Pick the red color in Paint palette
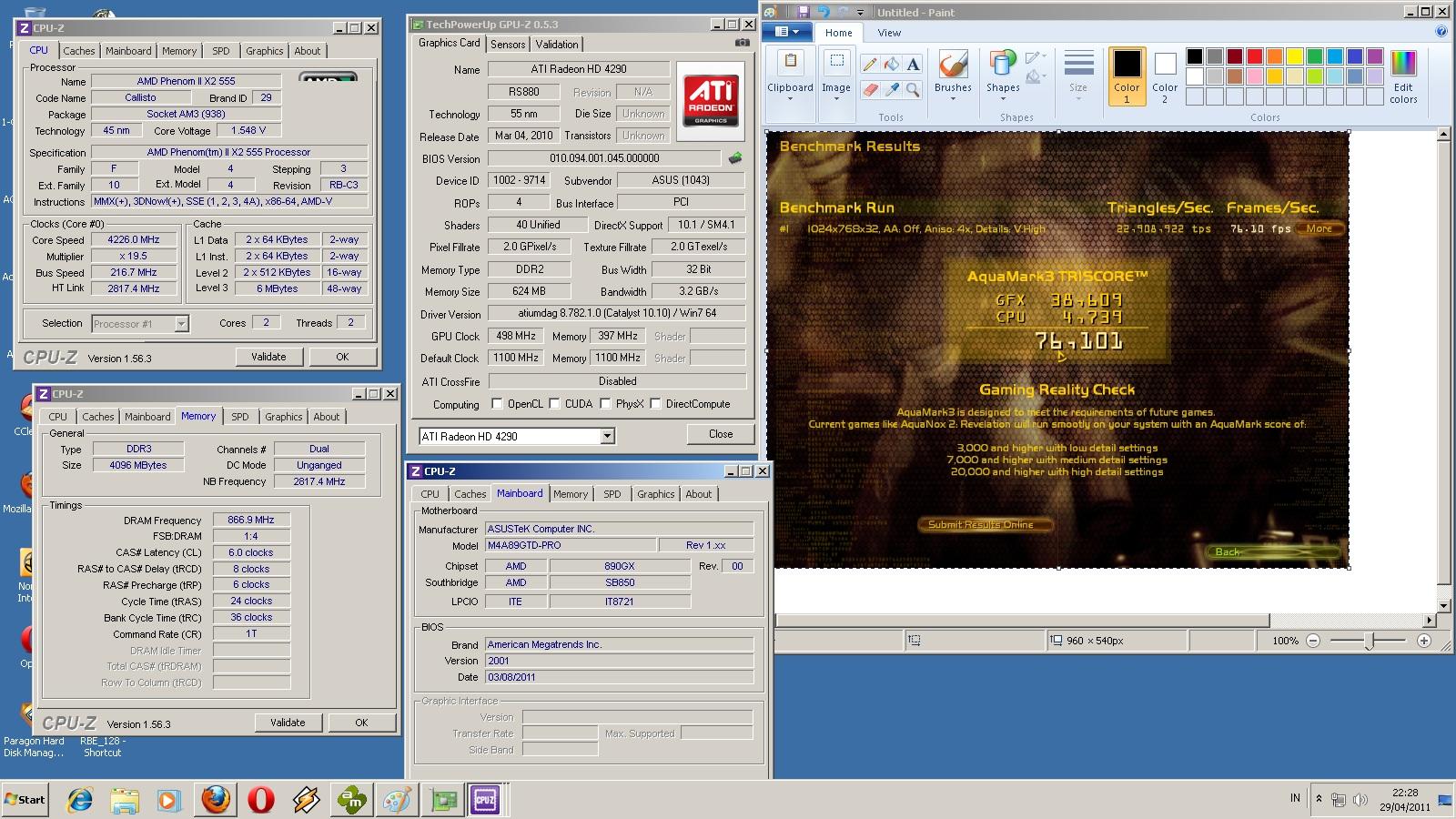Screen dimensions: 1456x819 1255,56
